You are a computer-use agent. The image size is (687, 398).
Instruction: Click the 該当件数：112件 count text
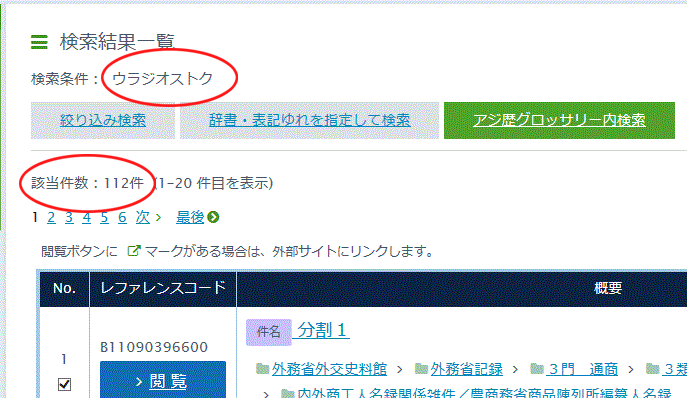coord(88,183)
